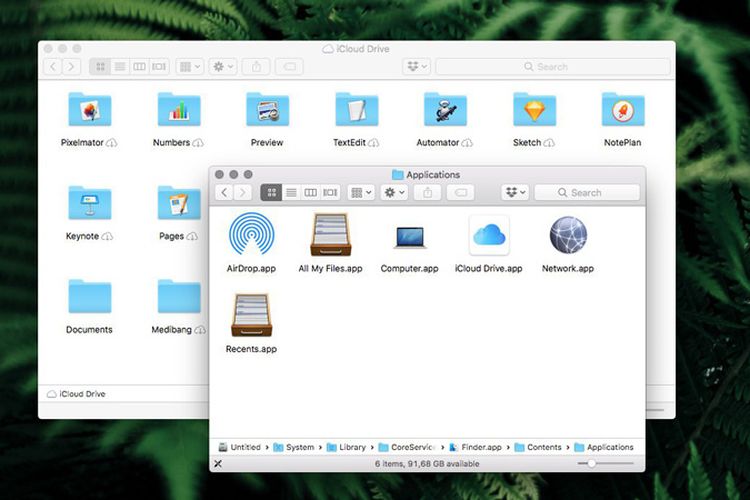
Task: Click Applications in the path bar
Action: [x=604, y=447]
